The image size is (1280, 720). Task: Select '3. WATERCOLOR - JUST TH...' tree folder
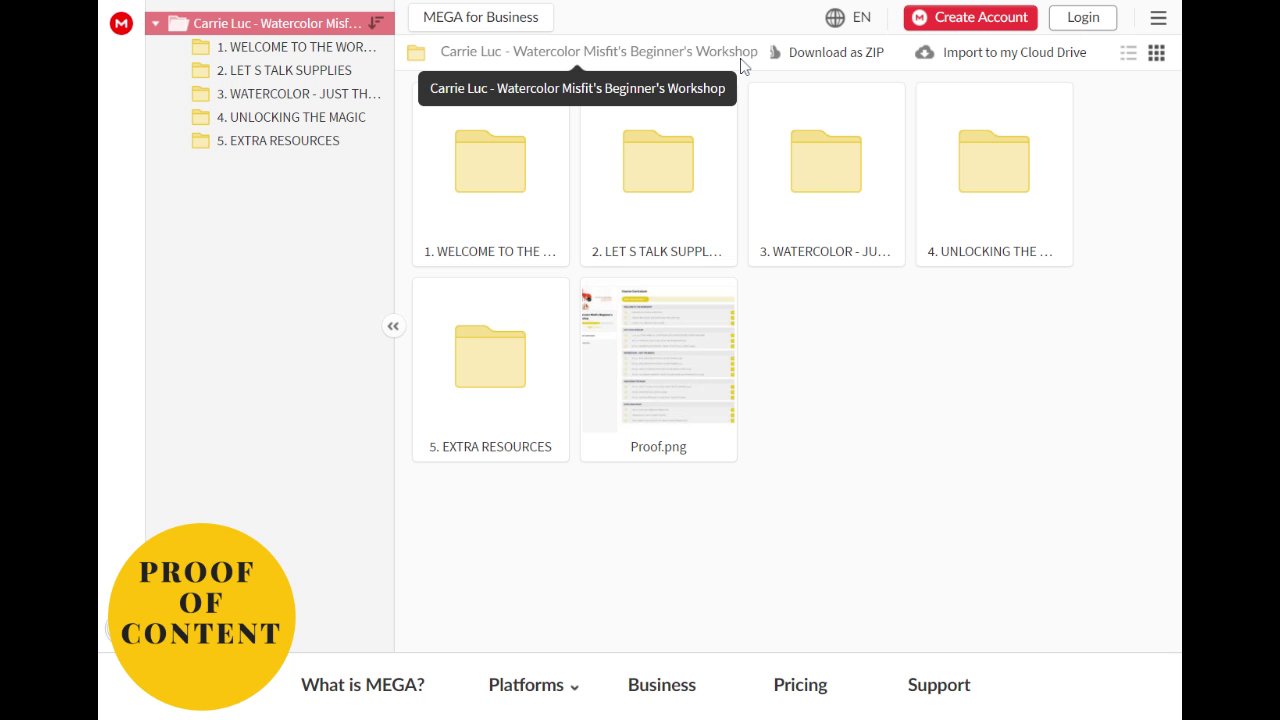286,94
